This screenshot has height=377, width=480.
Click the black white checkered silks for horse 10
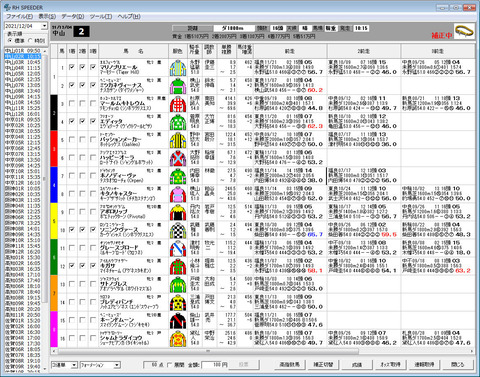coord(178,230)
